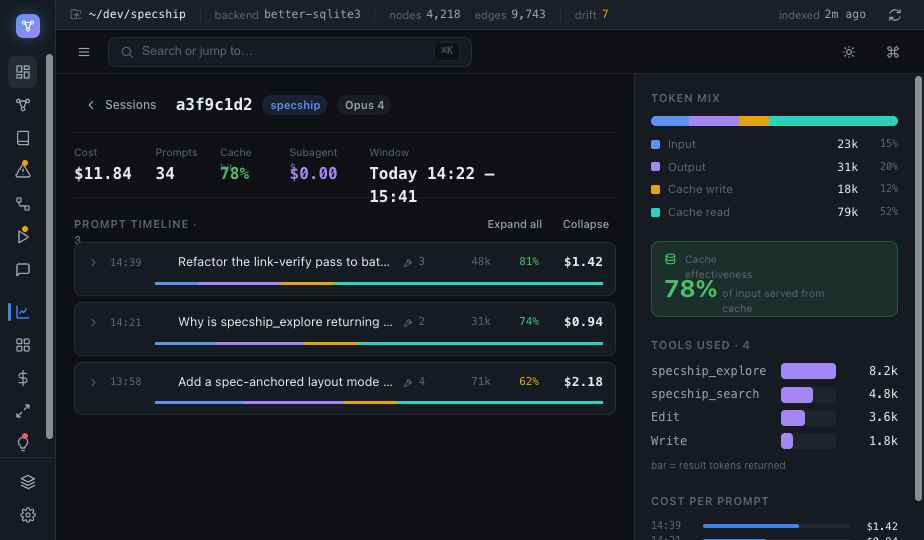Click the left sidebar scrollbar

pos(50,246)
